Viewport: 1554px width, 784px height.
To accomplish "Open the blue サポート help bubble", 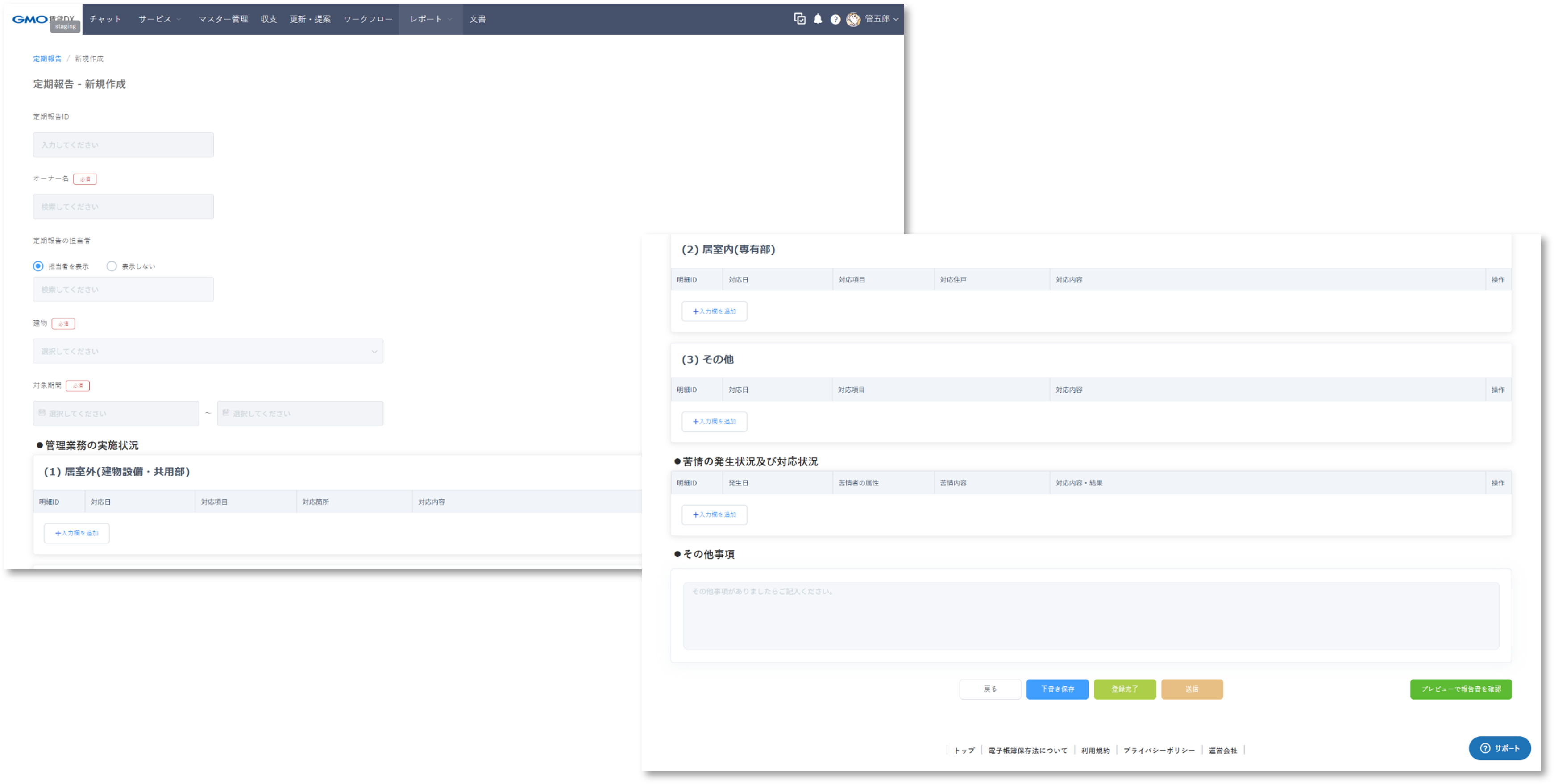I will 1499,748.
